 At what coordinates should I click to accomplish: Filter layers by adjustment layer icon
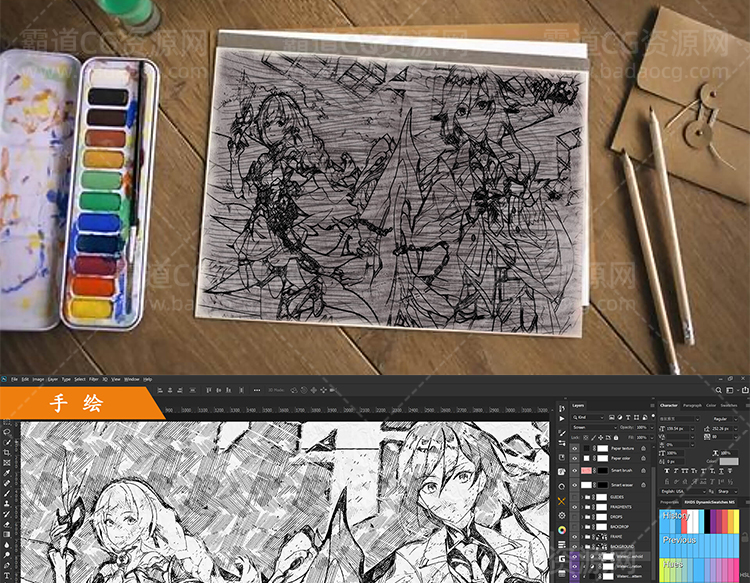point(620,418)
